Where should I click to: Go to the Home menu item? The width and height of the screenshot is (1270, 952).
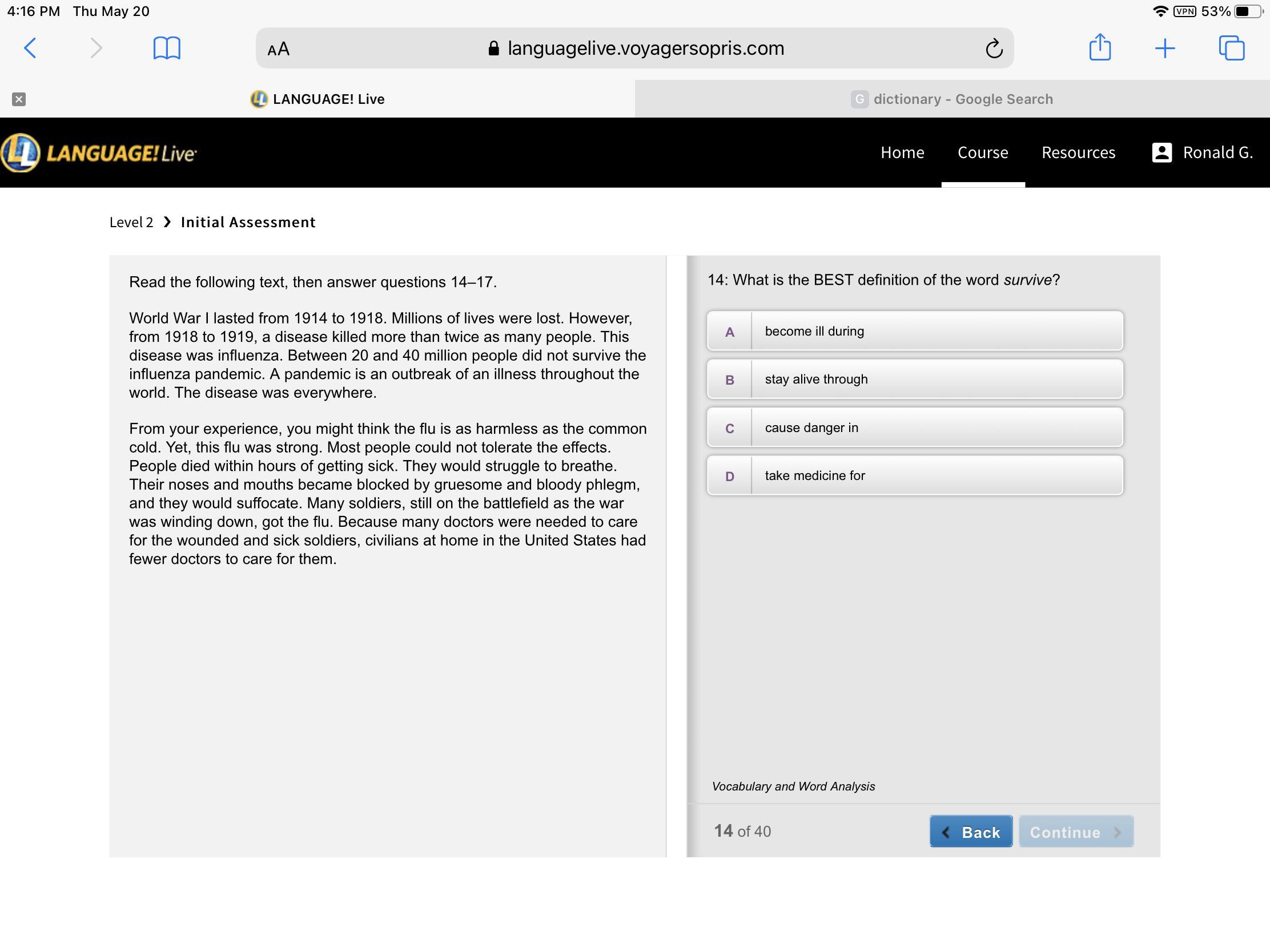click(x=902, y=152)
